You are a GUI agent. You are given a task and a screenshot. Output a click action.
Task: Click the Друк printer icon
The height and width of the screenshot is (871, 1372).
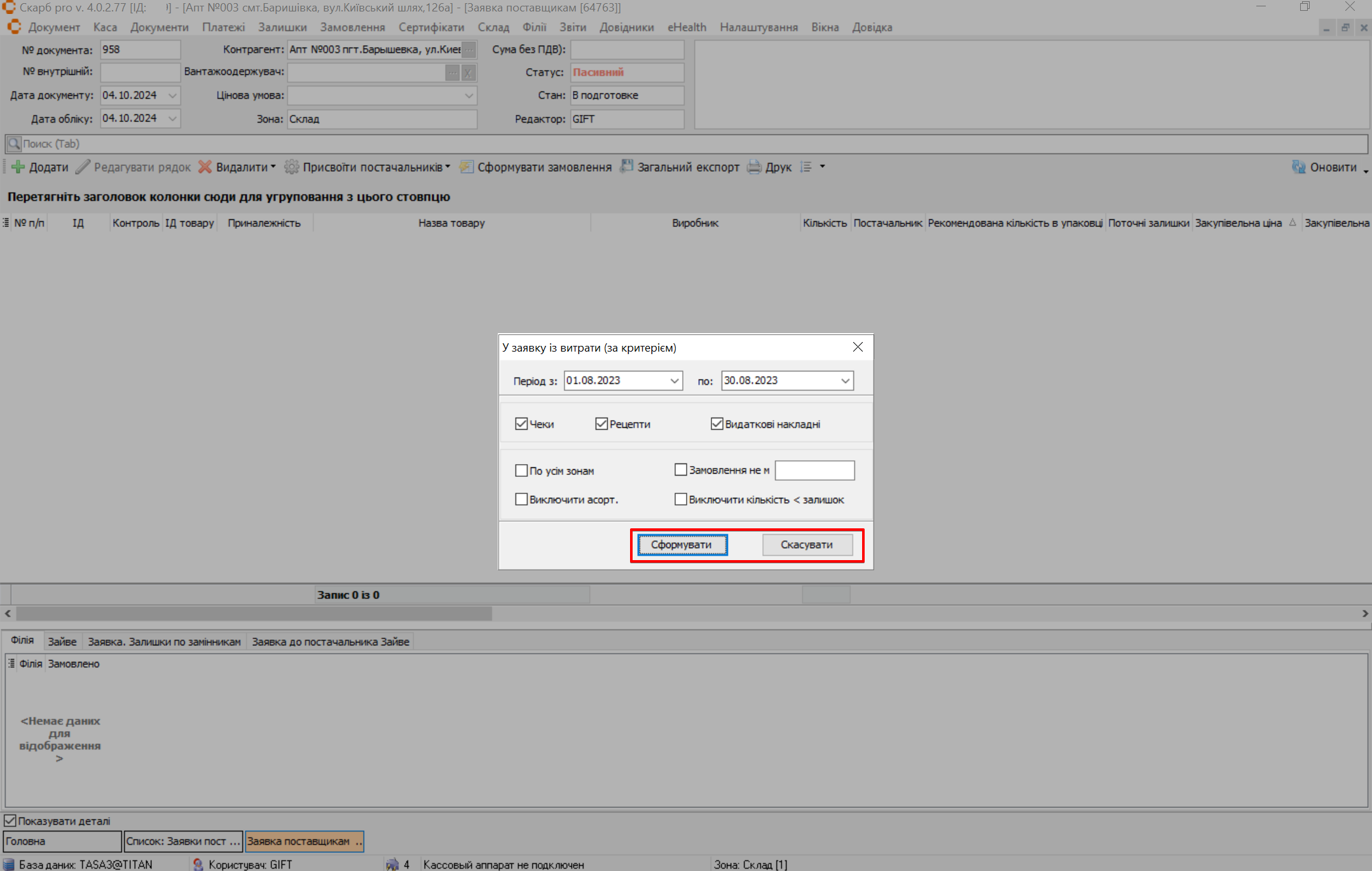pyautogui.click(x=754, y=167)
